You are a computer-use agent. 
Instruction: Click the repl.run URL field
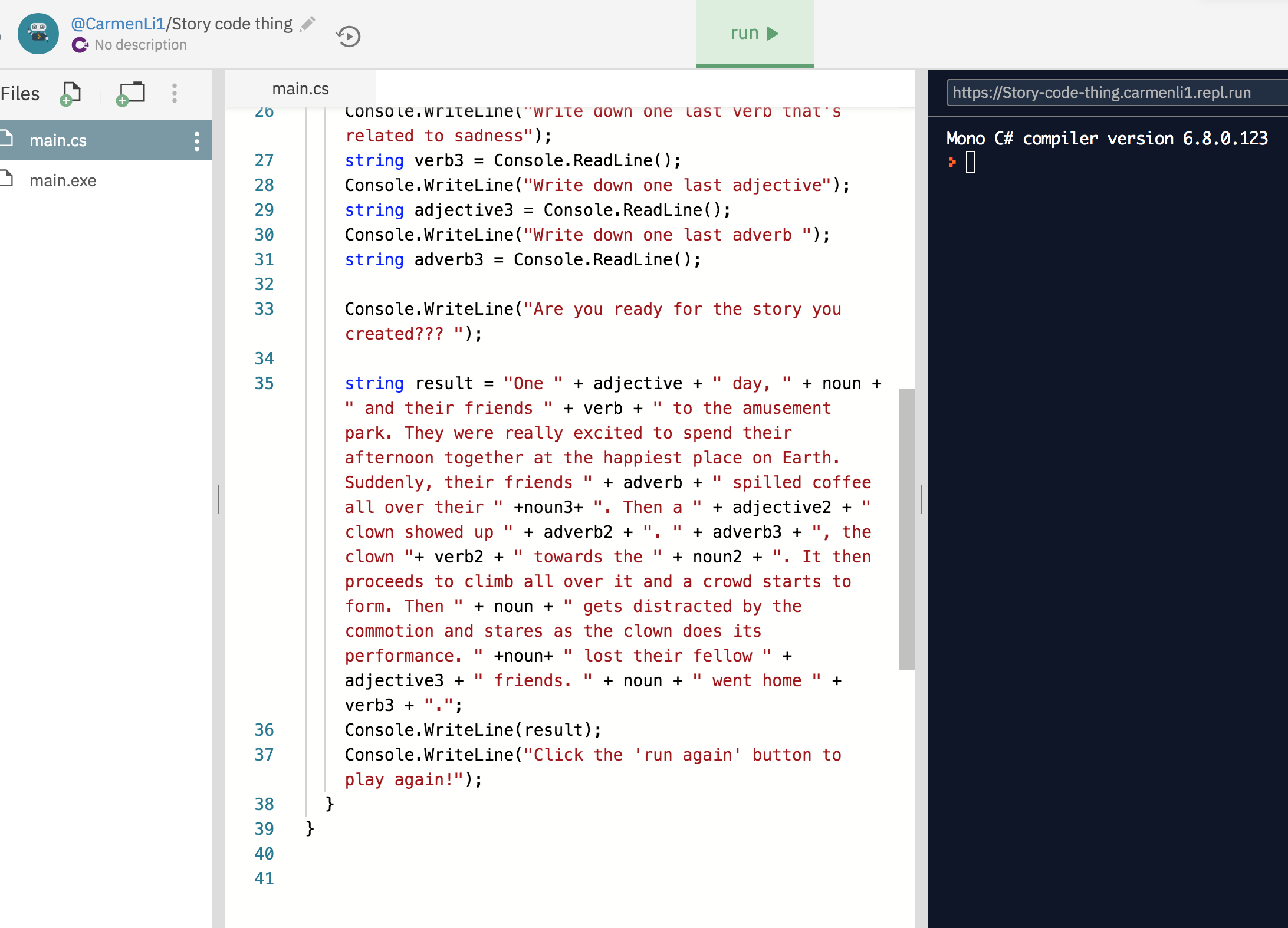(1109, 93)
